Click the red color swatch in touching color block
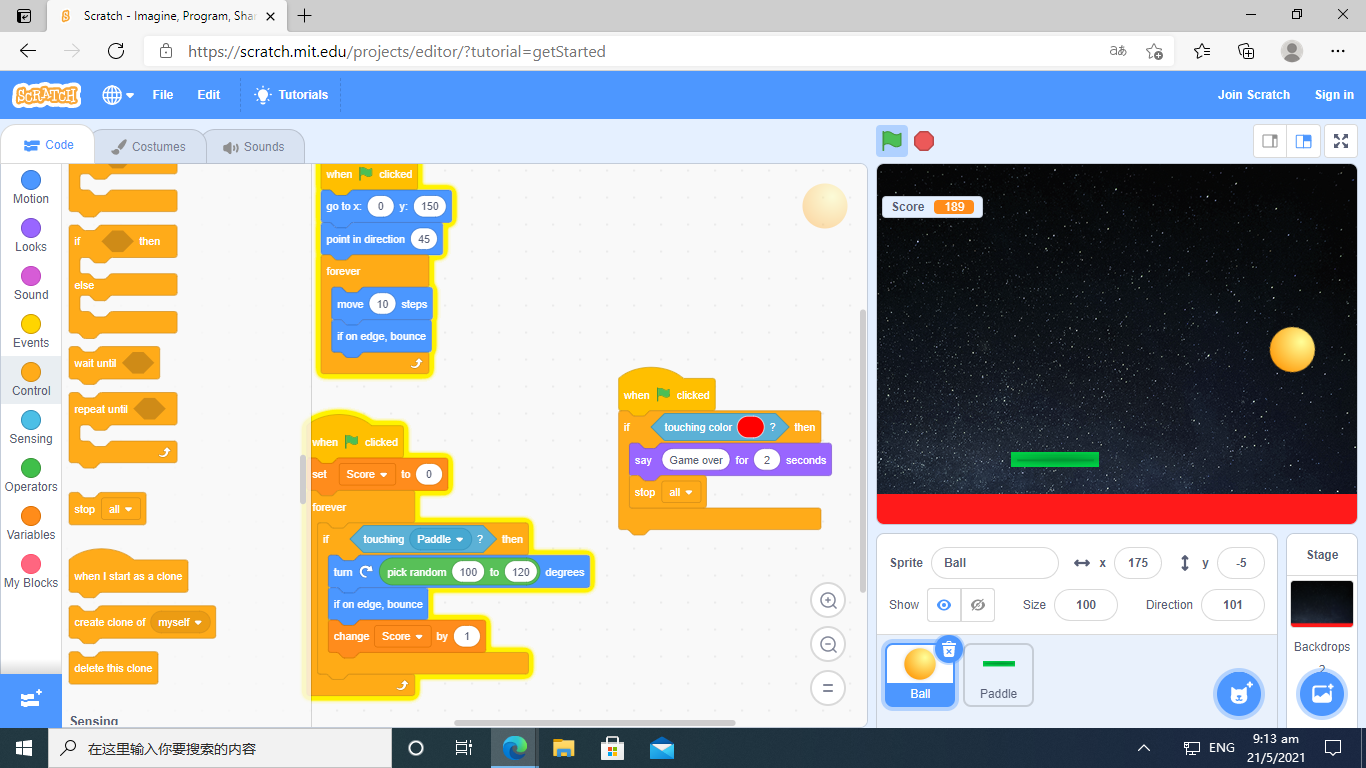This screenshot has width=1366, height=768. click(x=750, y=427)
